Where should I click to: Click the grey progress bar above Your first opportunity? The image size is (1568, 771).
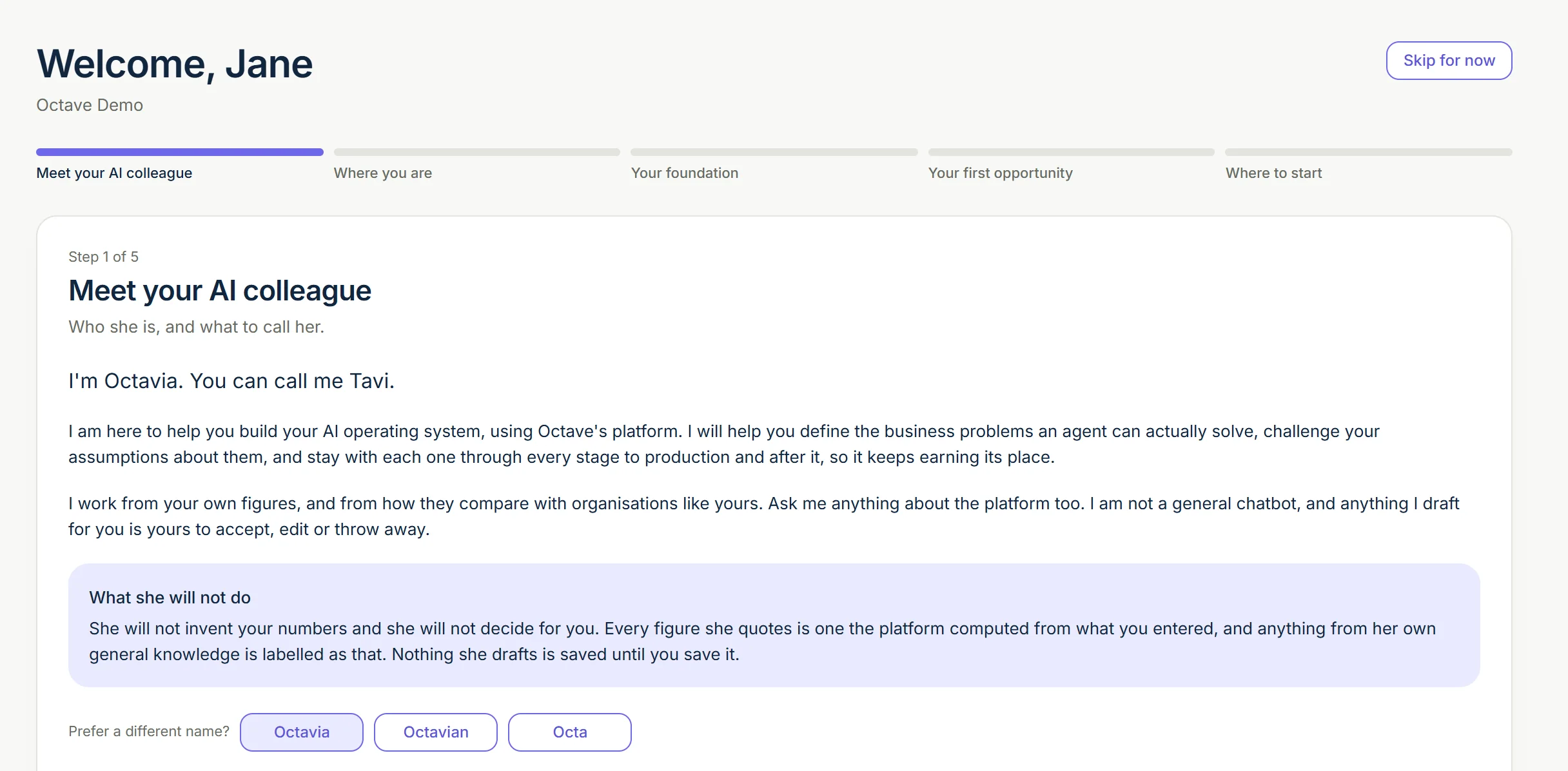tap(1072, 152)
